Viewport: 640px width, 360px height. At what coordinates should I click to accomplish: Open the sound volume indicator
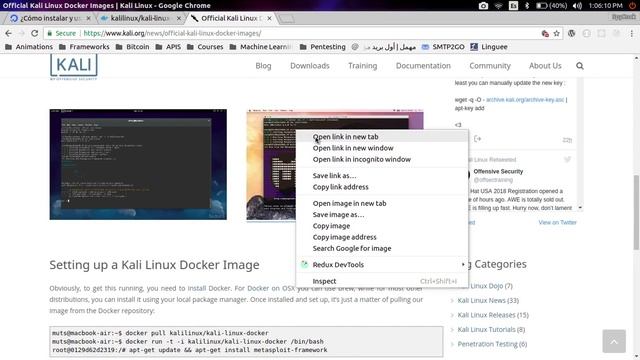pyautogui.click(x=577, y=6)
